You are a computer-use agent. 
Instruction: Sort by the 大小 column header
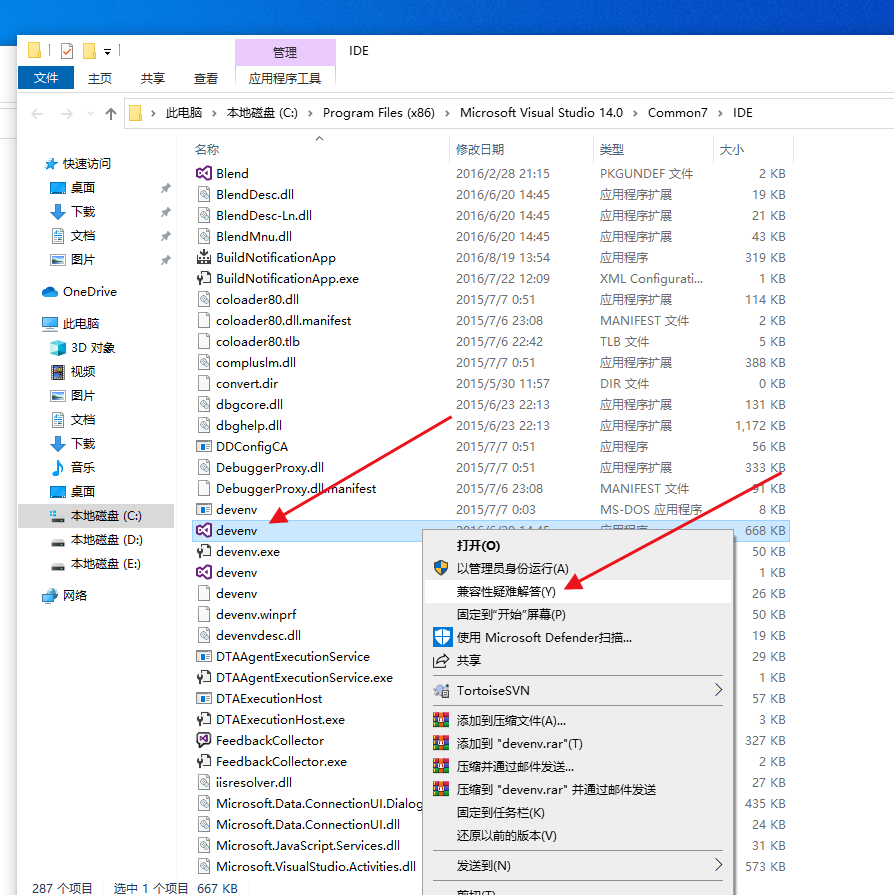tap(752, 150)
